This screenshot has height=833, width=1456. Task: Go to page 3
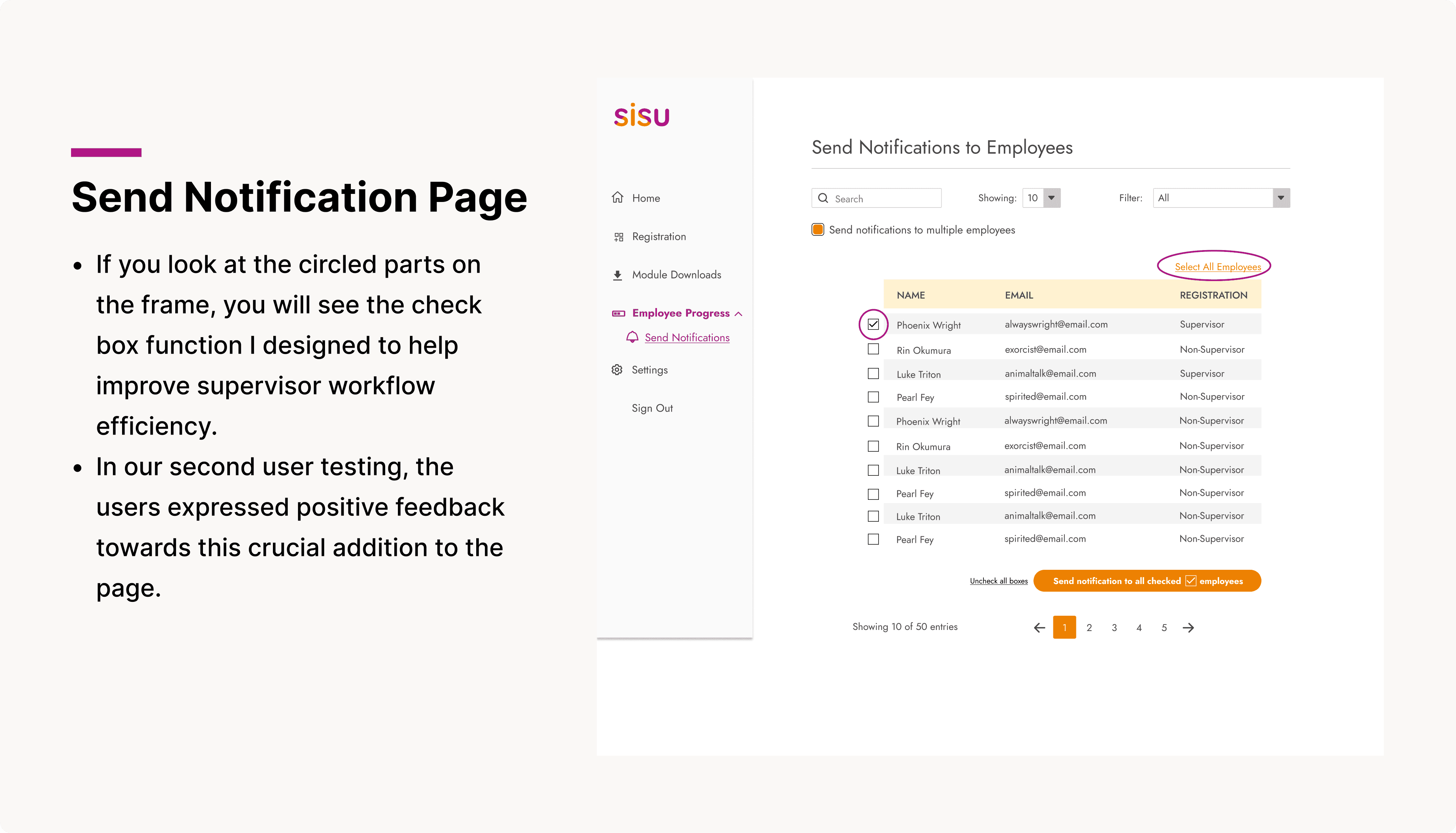click(1114, 628)
